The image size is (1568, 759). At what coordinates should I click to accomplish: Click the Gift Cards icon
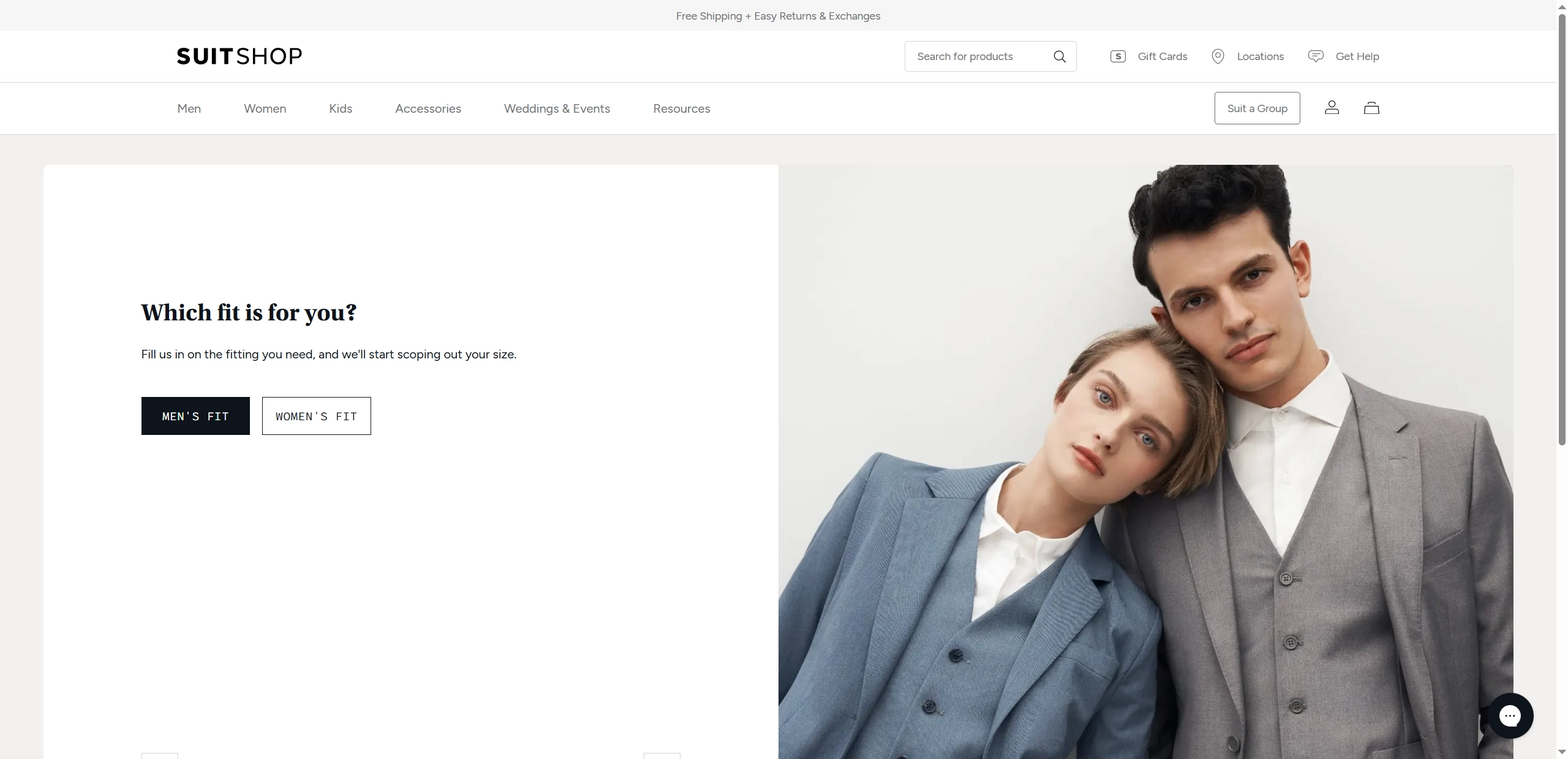pos(1117,56)
